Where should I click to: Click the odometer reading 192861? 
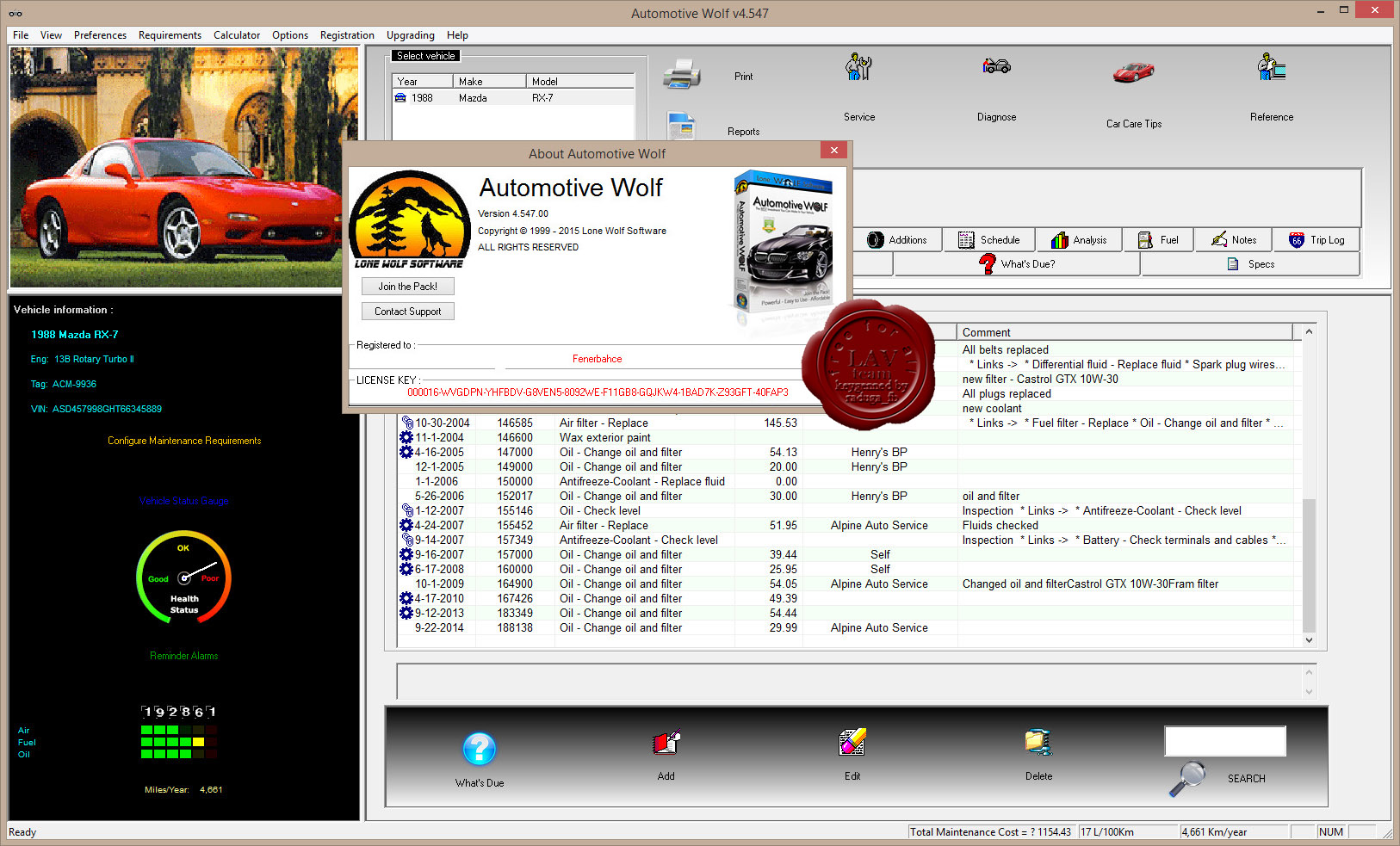(x=179, y=712)
